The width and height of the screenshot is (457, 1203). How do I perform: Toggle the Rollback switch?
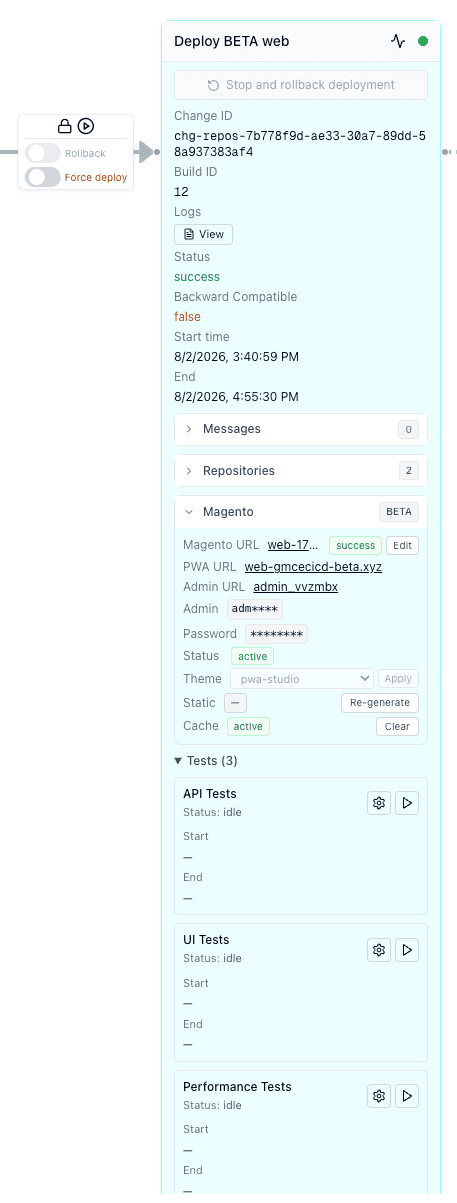coord(43,153)
